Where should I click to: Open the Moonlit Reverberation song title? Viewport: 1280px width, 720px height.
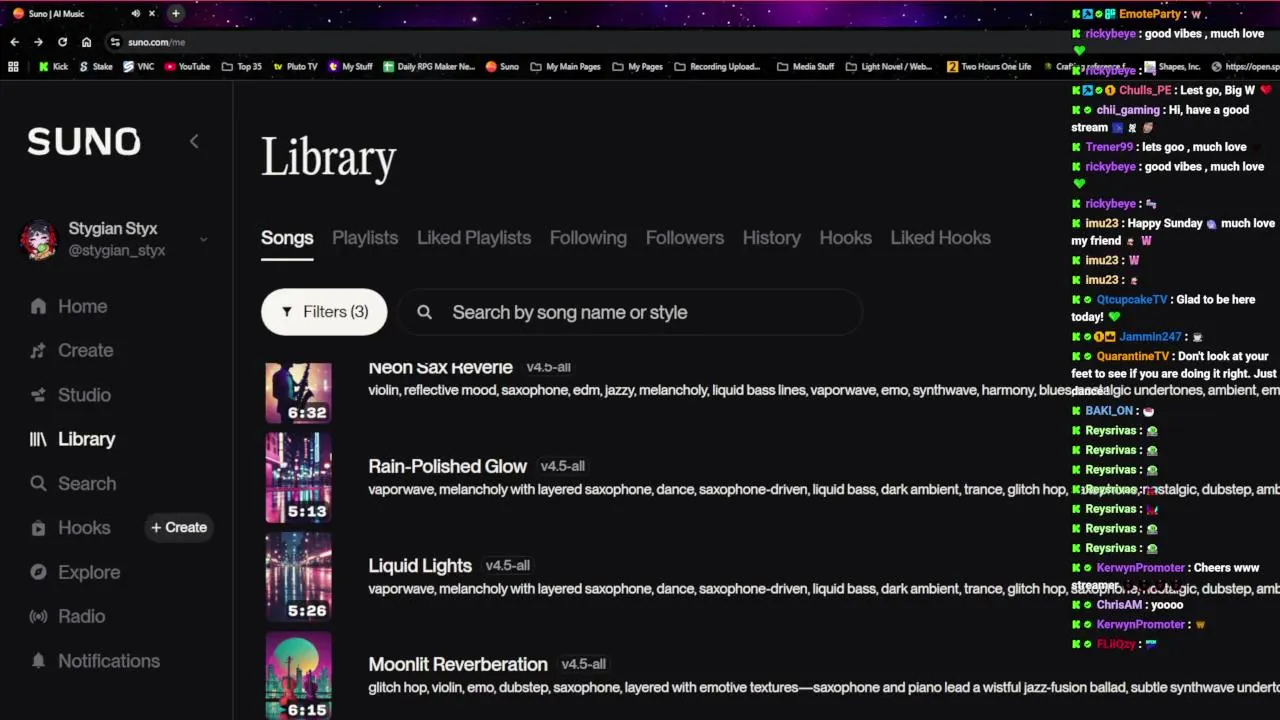coord(458,665)
